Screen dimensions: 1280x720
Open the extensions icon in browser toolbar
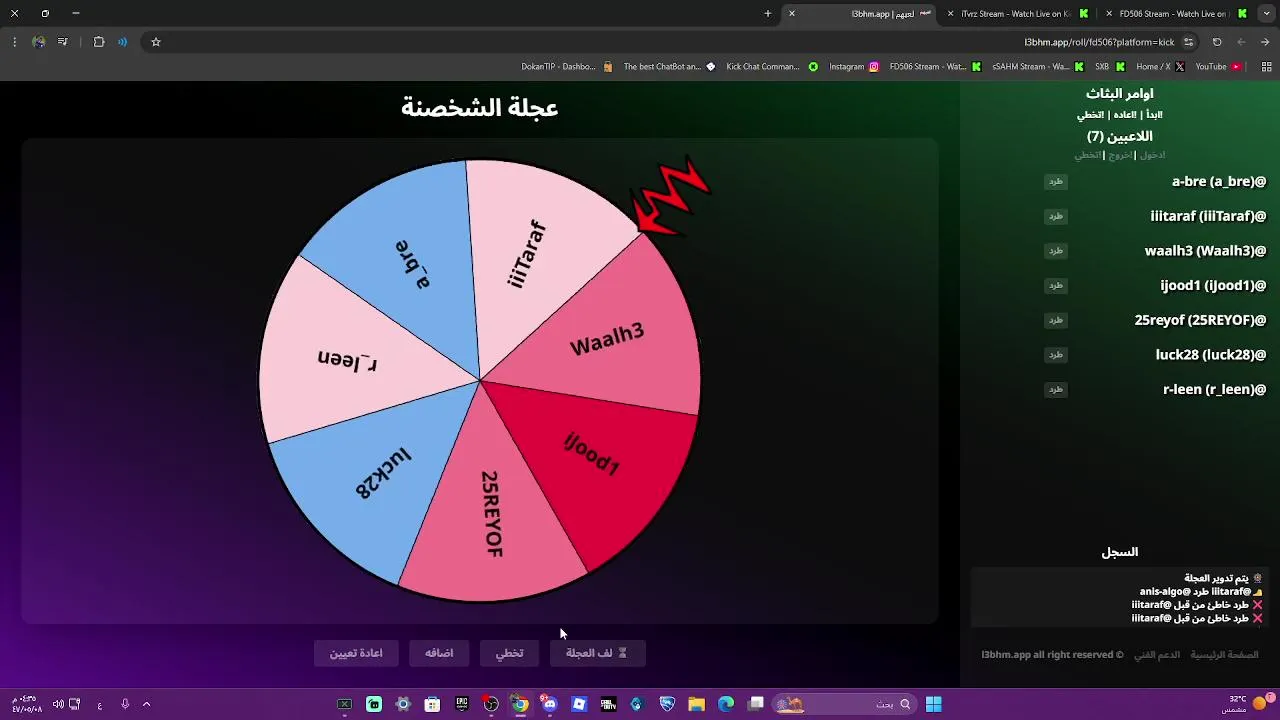click(x=99, y=42)
